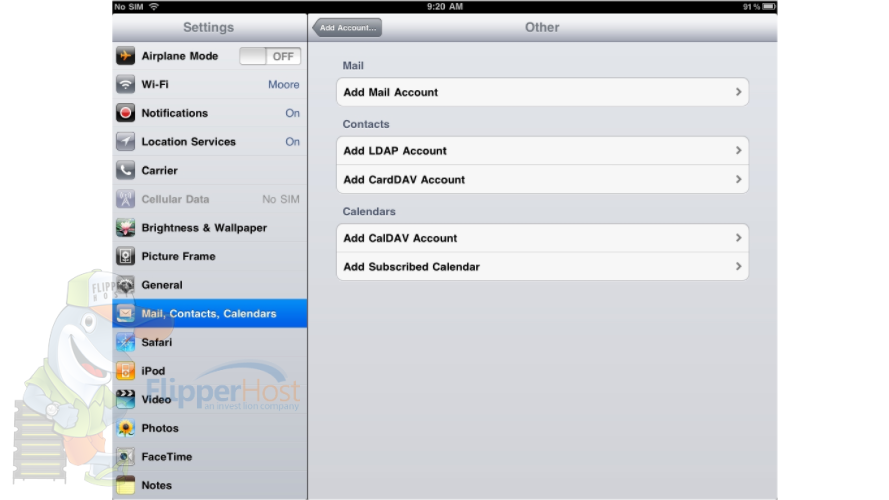Toggle the Airplane Mode OFF switch

point(270,56)
